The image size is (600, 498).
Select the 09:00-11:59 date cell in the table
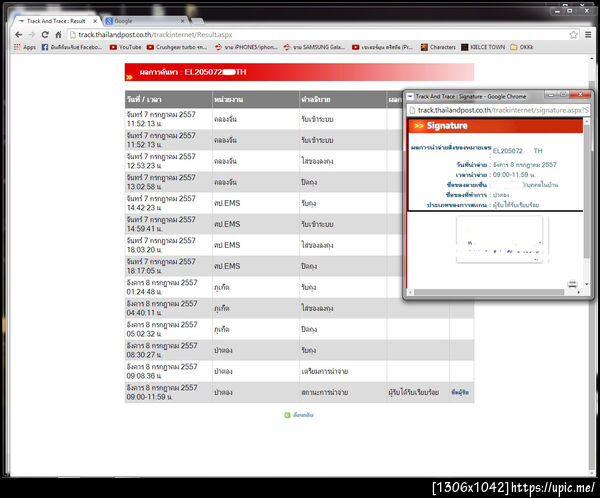[168, 393]
